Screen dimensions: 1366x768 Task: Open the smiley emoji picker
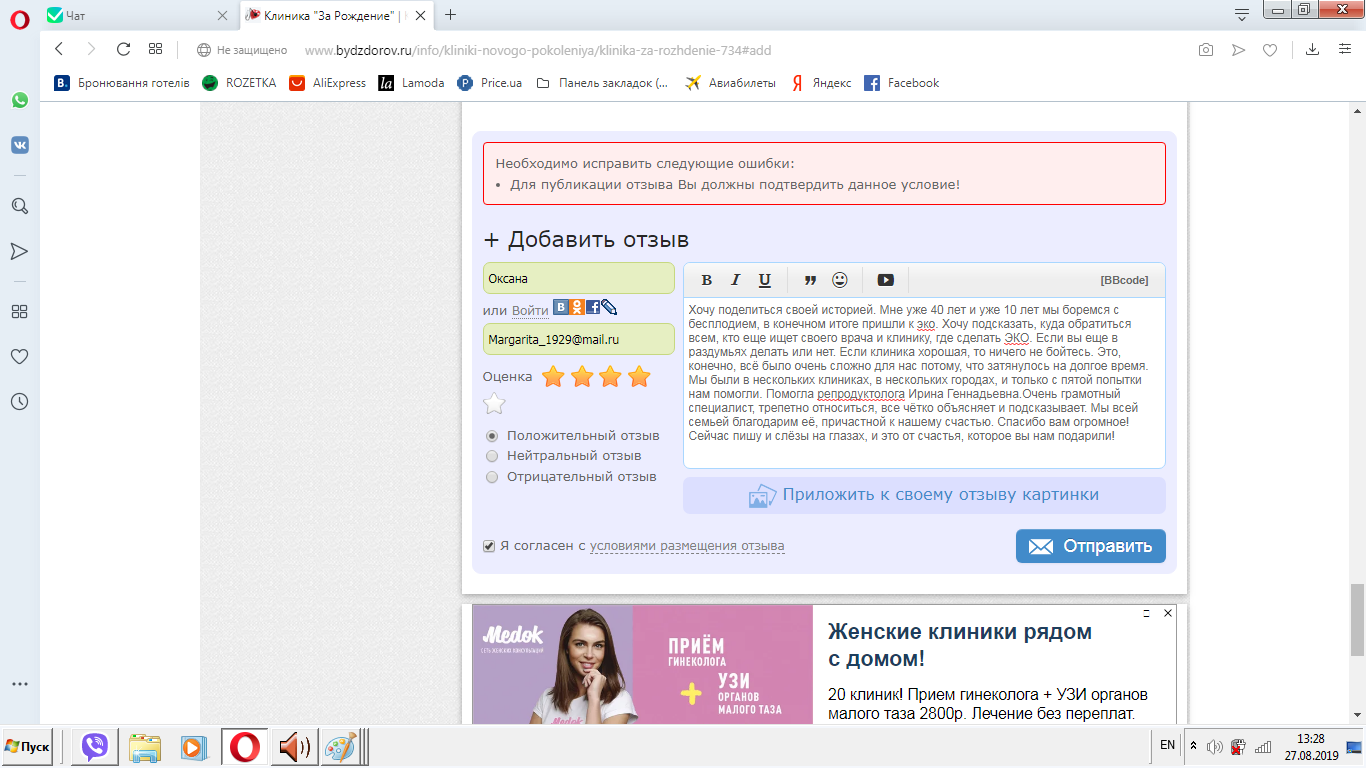click(x=840, y=280)
